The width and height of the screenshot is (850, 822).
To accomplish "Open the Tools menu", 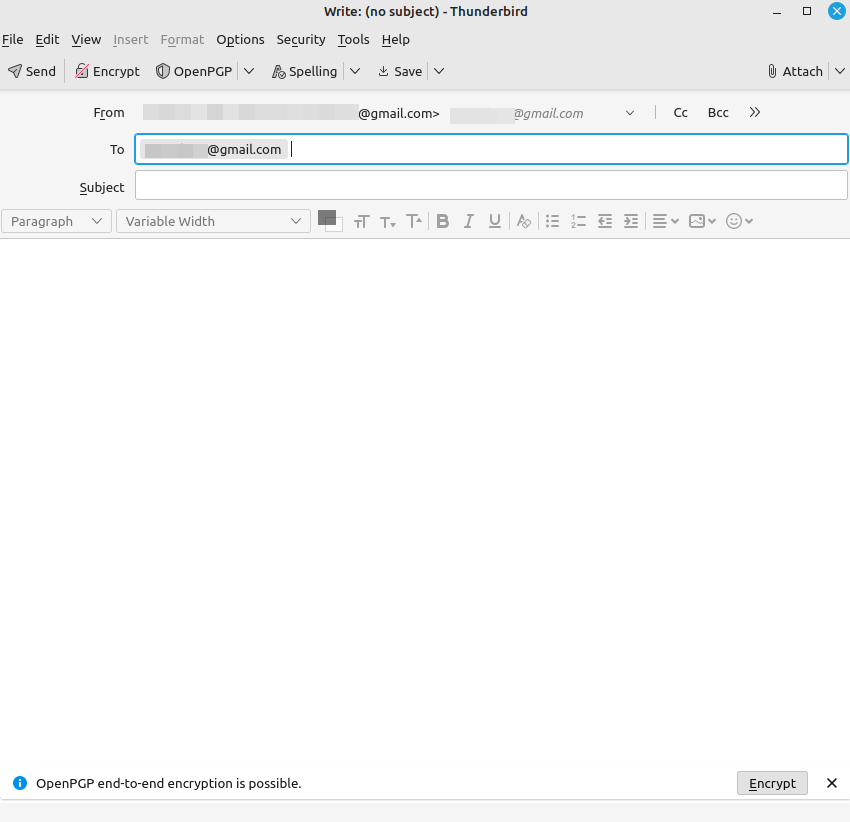I will 353,40.
